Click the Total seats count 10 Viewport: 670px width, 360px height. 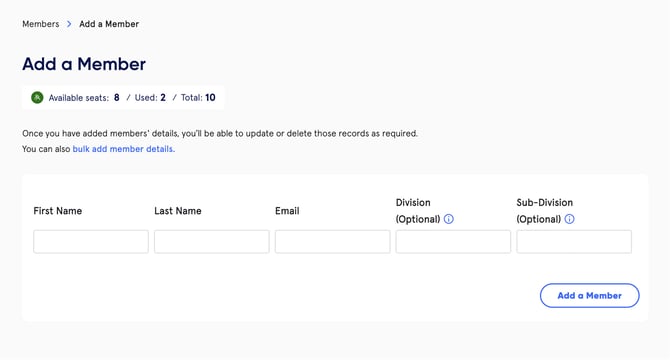click(210, 98)
